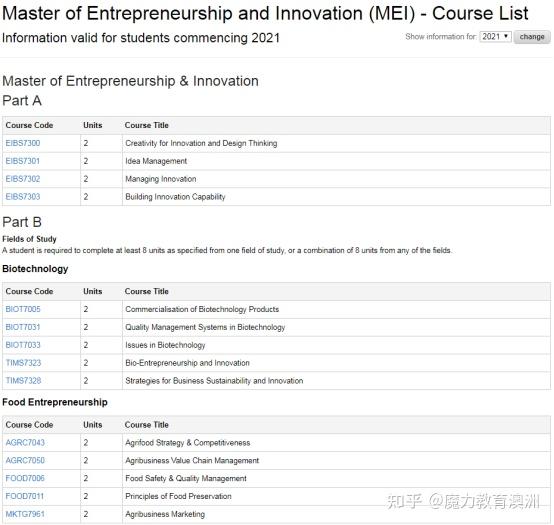The height and width of the screenshot is (525, 554).
Task: Open course link TIMS7328
Action: point(23,381)
